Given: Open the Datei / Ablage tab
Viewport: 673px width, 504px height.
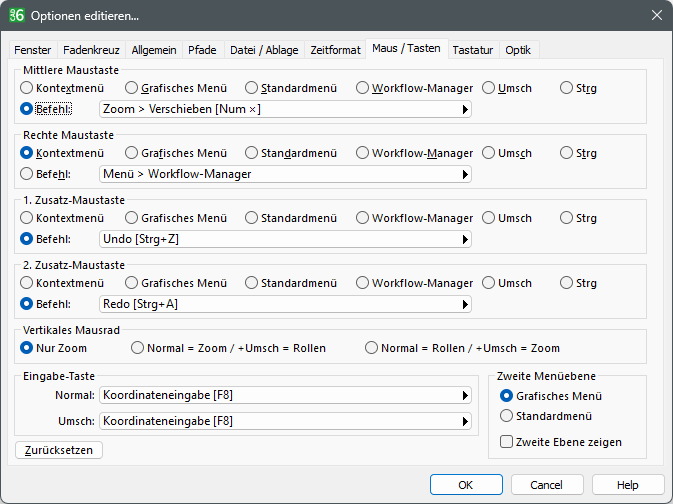Looking at the screenshot, I should pyautogui.click(x=264, y=50).
